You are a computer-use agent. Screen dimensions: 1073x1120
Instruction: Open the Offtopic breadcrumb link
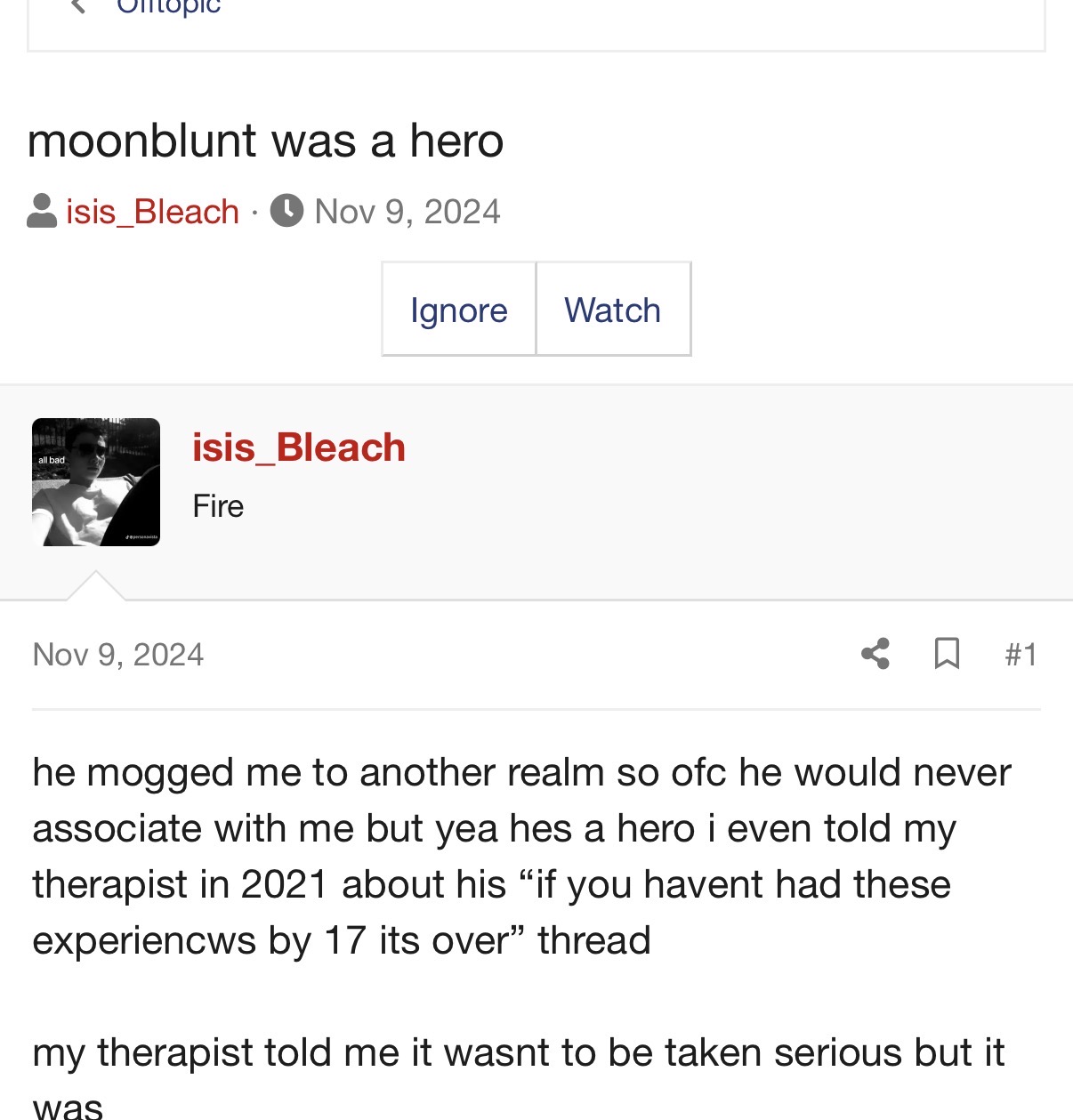[168, 7]
